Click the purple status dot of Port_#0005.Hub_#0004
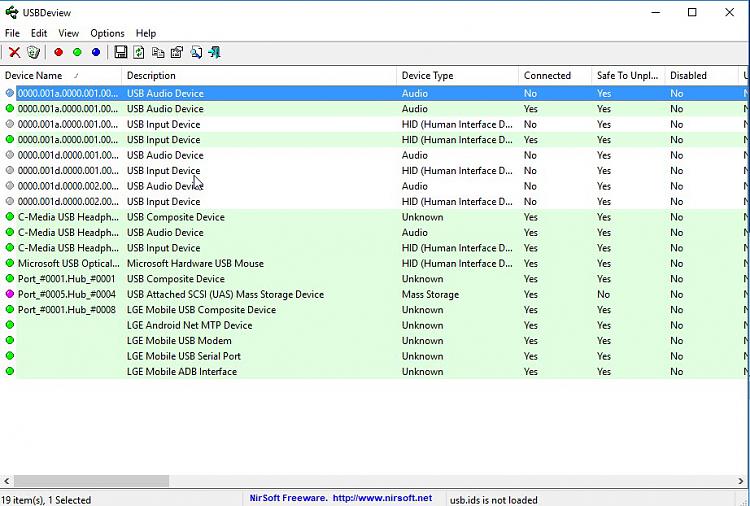Image resolution: width=750 pixels, height=506 pixels. click(10, 294)
